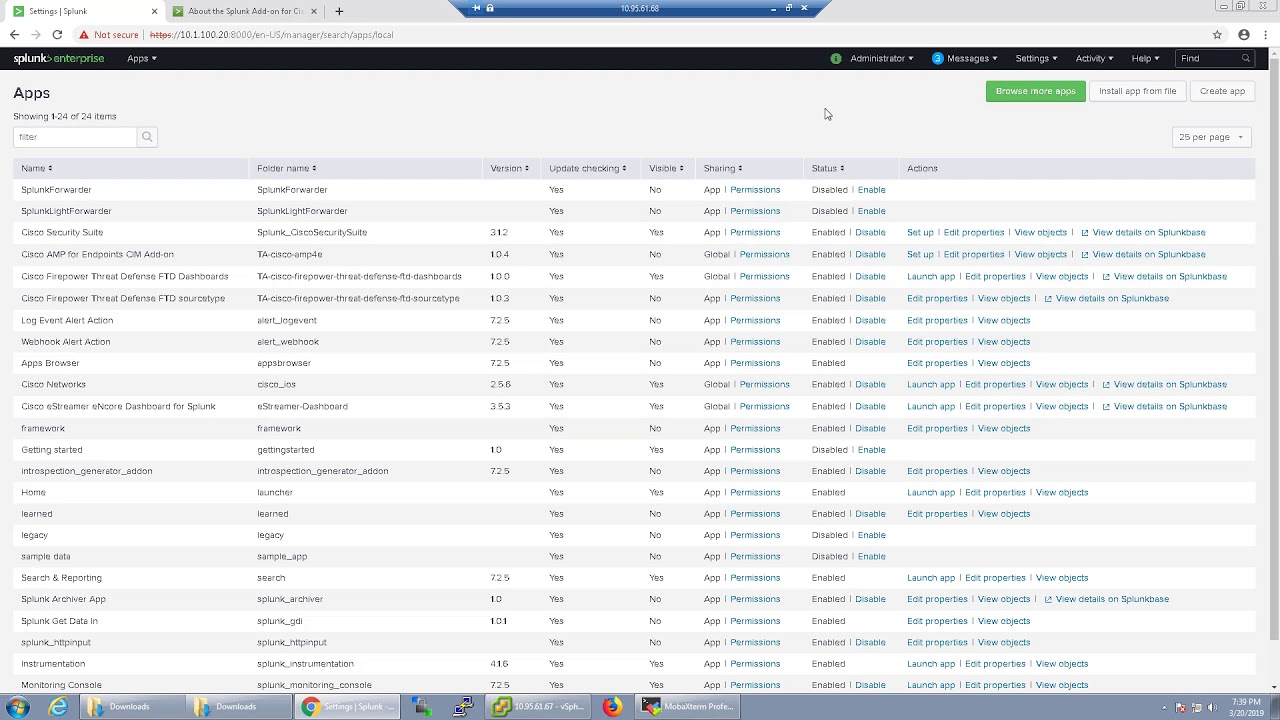This screenshot has height=720, width=1280.
Task: View objects of Apps Browser
Action: (1004, 363)
